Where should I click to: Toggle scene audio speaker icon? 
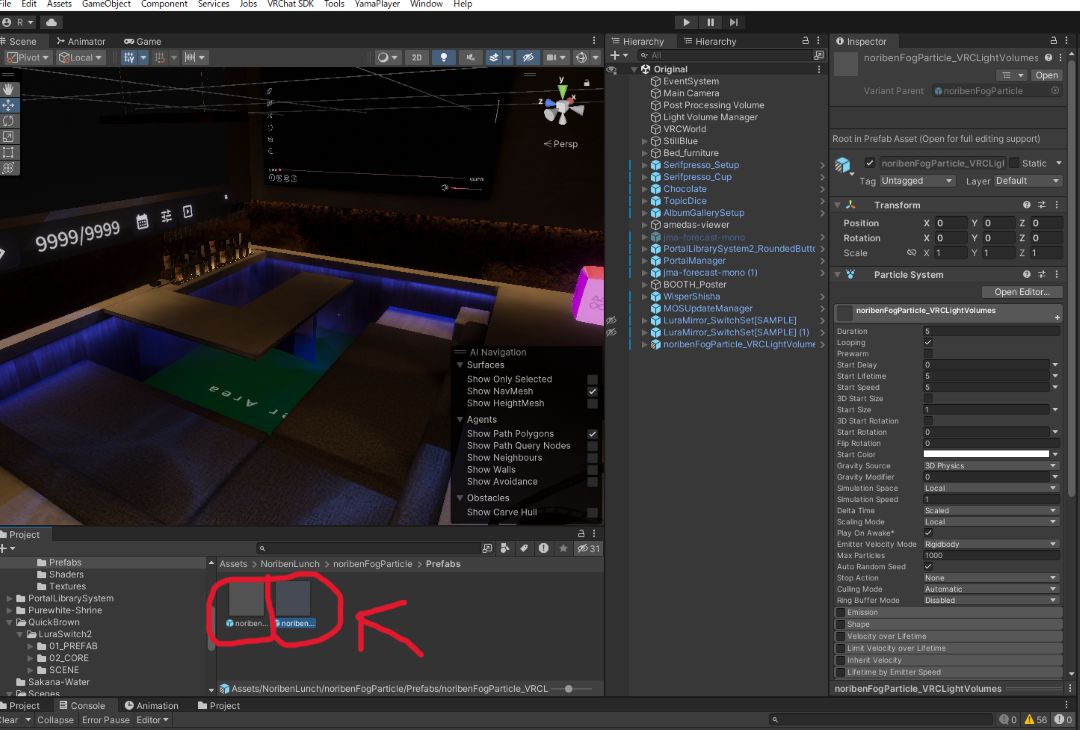470,58
